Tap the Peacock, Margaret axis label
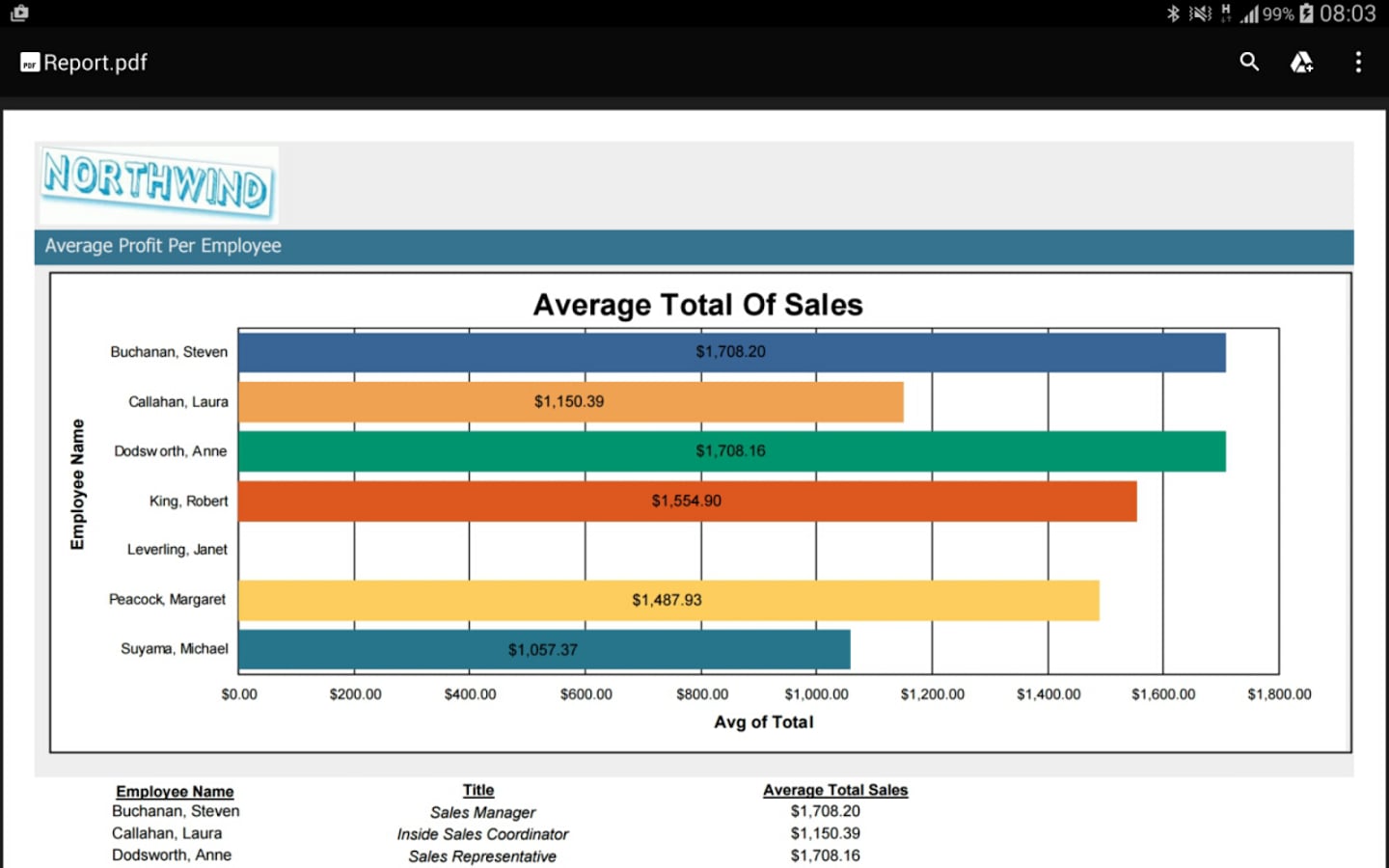The height and width of the screenshot is (868, 1389). [168, 600]
